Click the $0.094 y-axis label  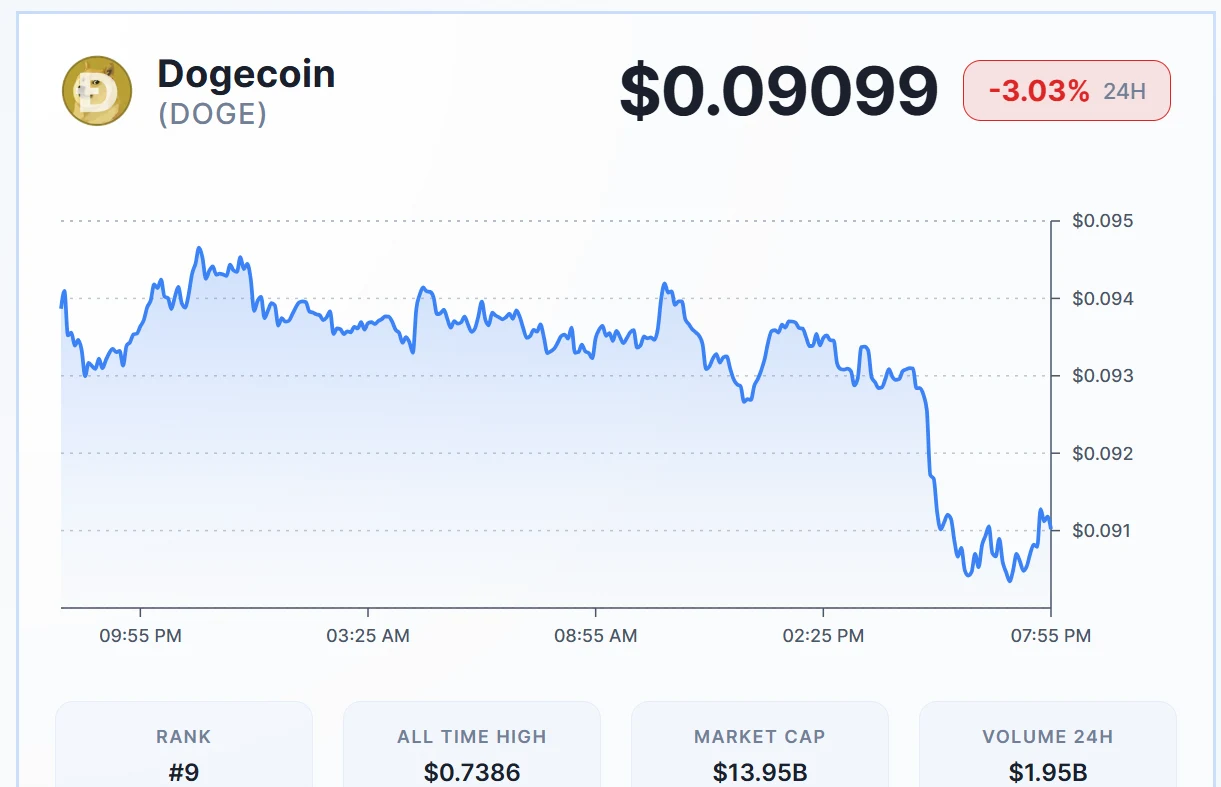click(x=1102, y=299)
